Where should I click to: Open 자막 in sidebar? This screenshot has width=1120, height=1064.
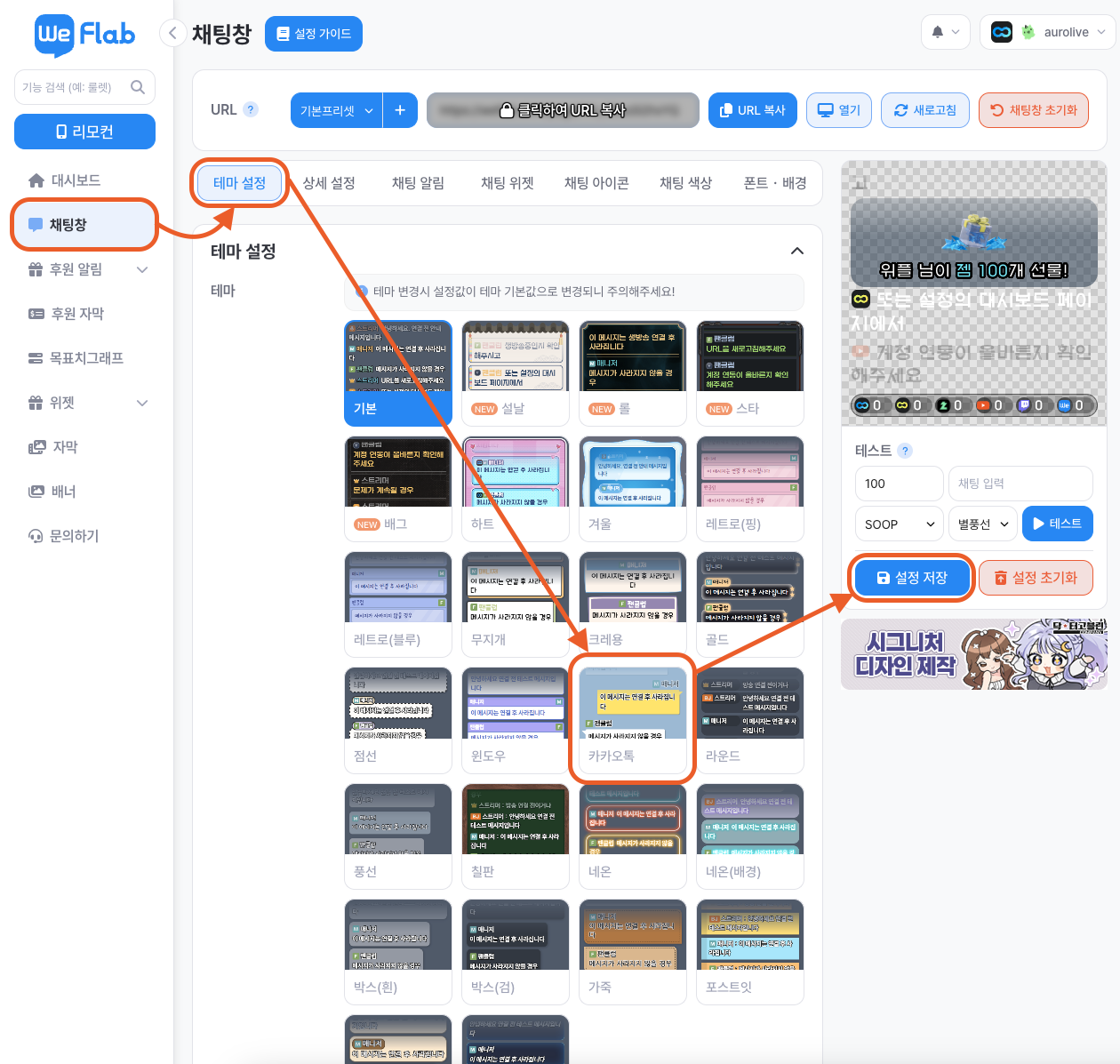click(x=84, y=447)
